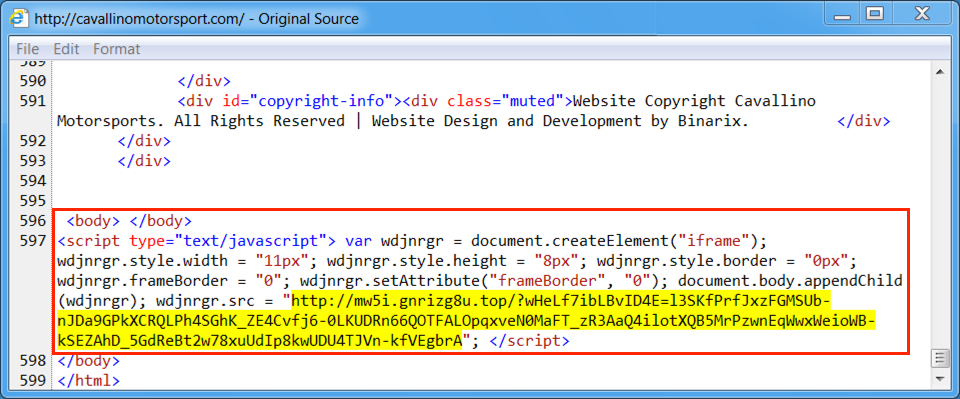The width and height of the screenshot is (960, 399).
Task: Click the text 'Website Design and Development by Binarix.'
Action: point(560,121)
